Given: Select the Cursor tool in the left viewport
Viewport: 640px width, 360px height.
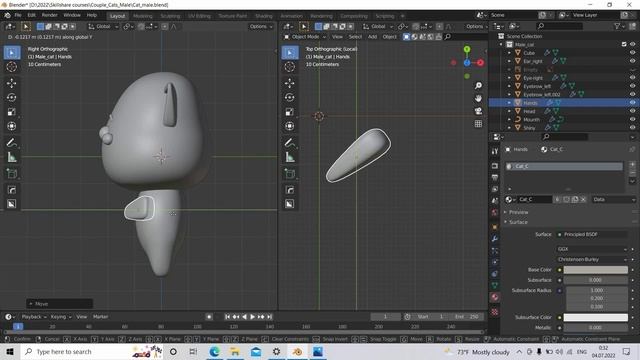Looking at the screenshot, I should click(x=11, y=67).
